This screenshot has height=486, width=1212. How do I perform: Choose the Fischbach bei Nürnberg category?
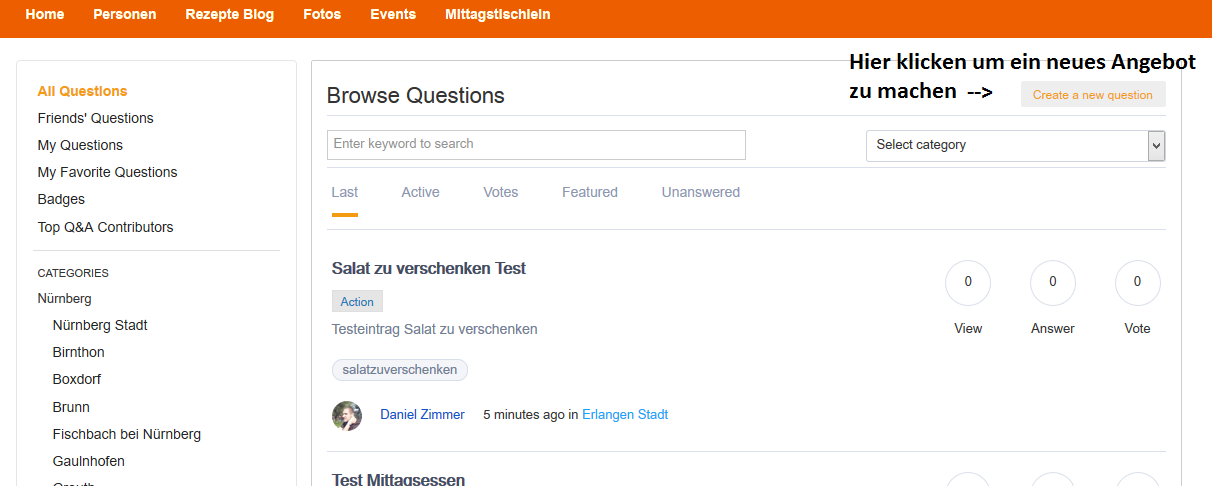[127, 434]
